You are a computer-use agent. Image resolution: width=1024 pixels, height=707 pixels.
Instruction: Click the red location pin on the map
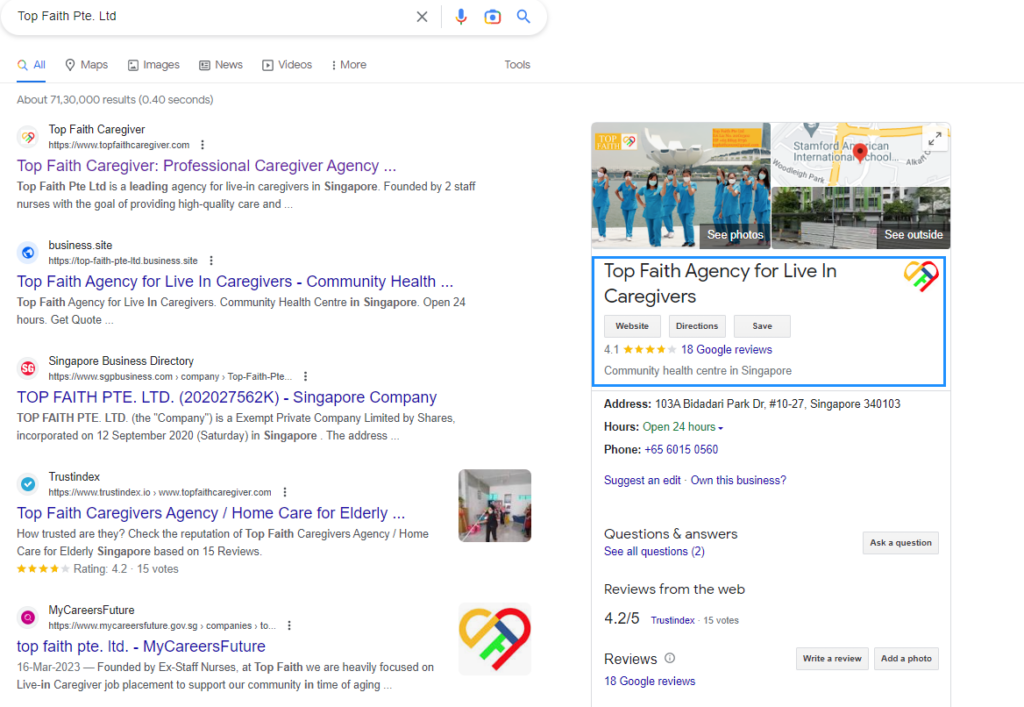(860, 153)
